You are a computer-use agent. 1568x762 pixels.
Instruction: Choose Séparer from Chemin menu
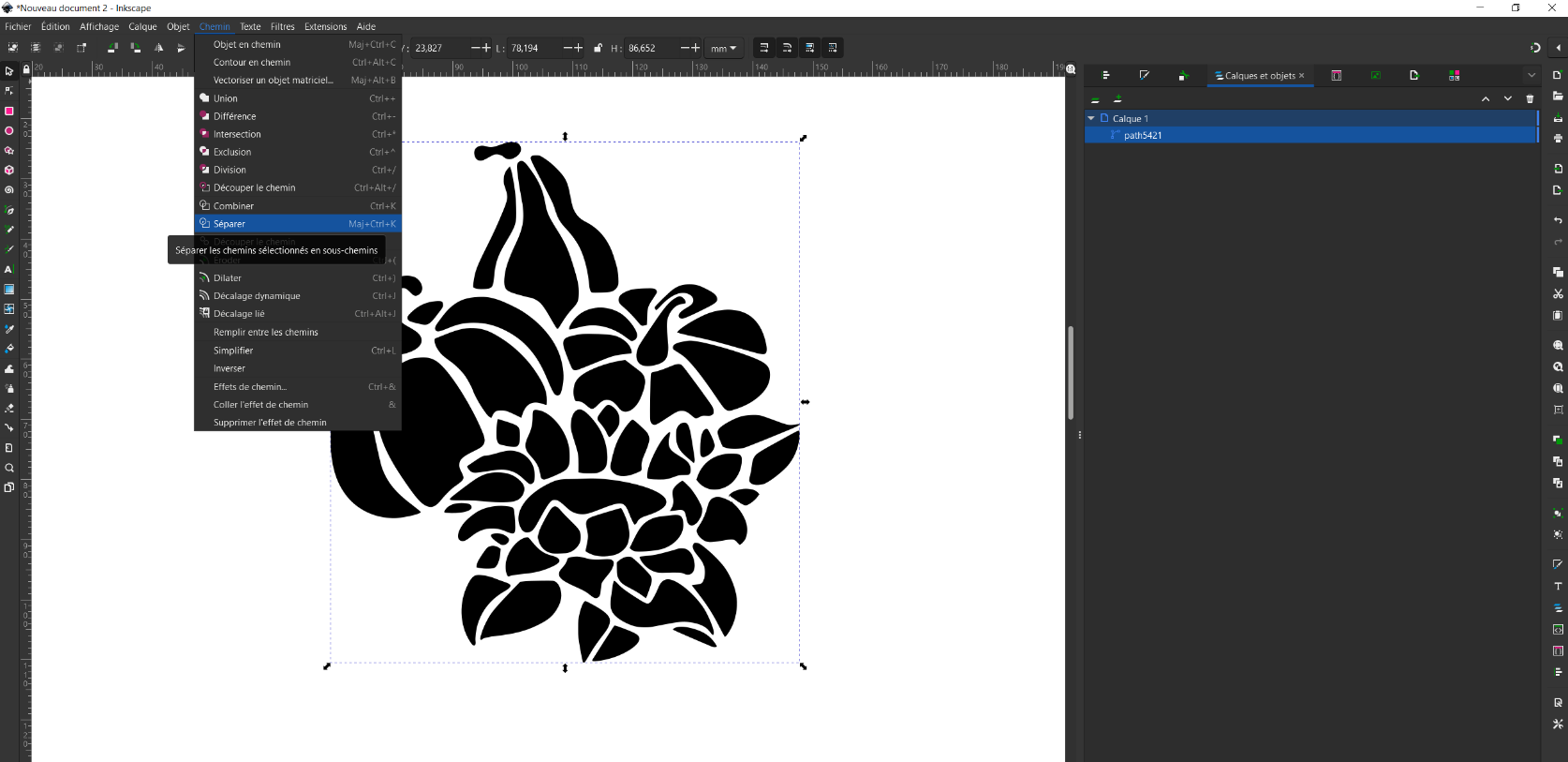[298, 224]
